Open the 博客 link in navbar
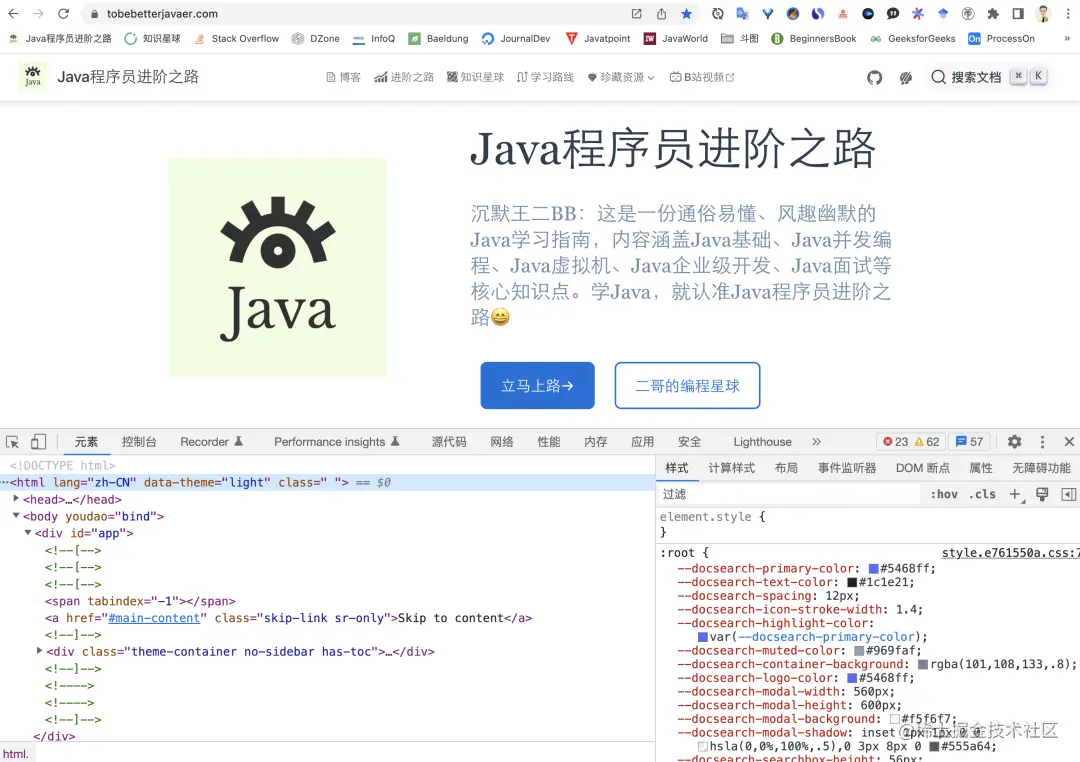1080x762 pixels. (343, 77)
